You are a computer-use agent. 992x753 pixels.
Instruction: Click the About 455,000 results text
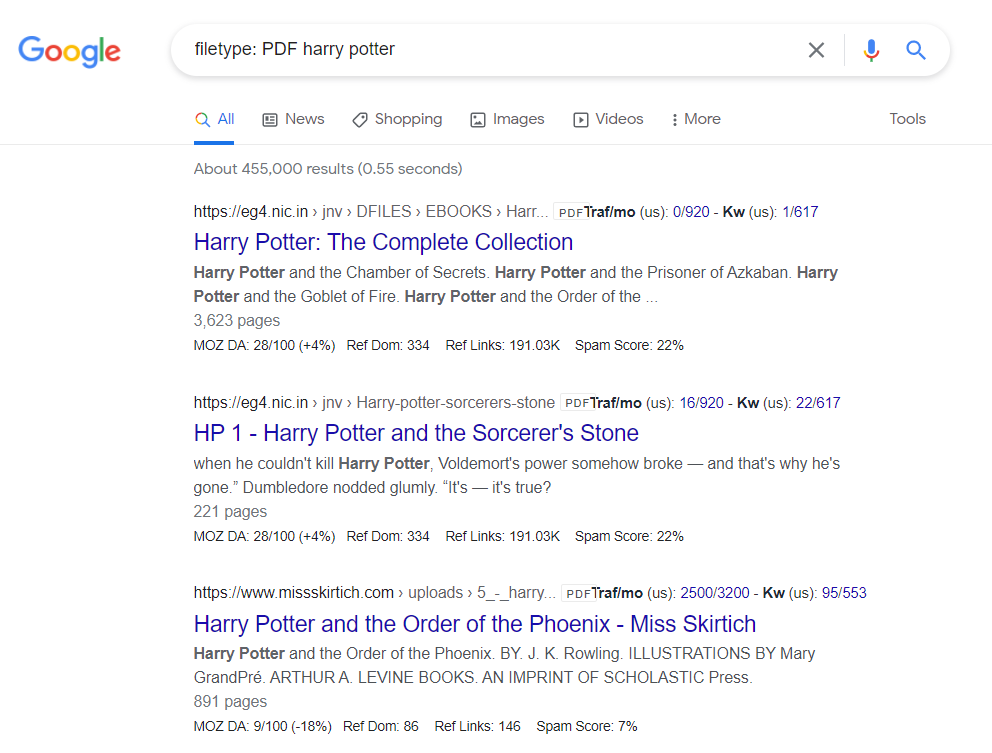328,169
